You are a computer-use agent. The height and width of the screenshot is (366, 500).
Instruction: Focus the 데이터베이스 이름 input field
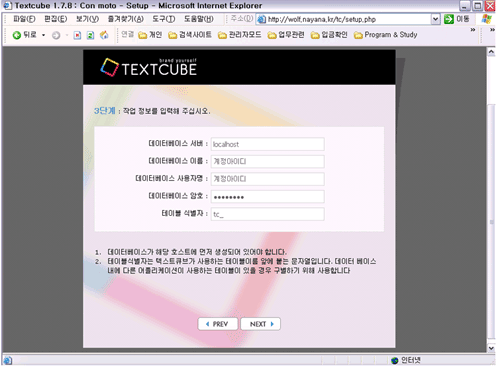268,161
